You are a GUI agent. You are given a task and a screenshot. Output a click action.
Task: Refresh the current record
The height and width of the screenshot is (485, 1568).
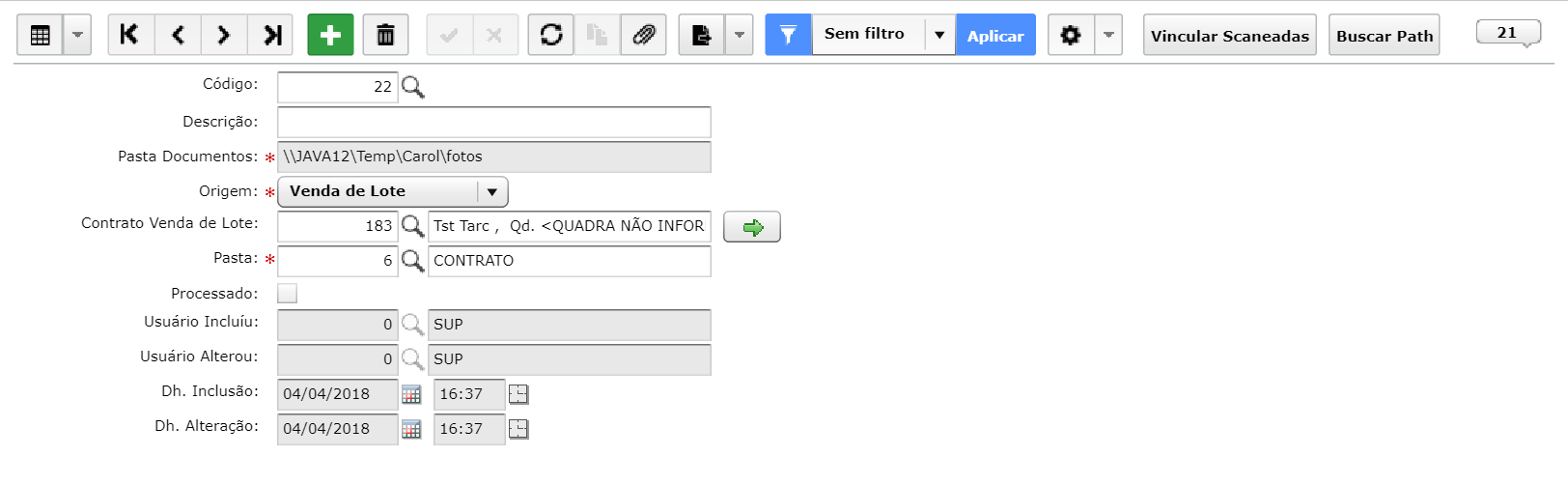550,35
